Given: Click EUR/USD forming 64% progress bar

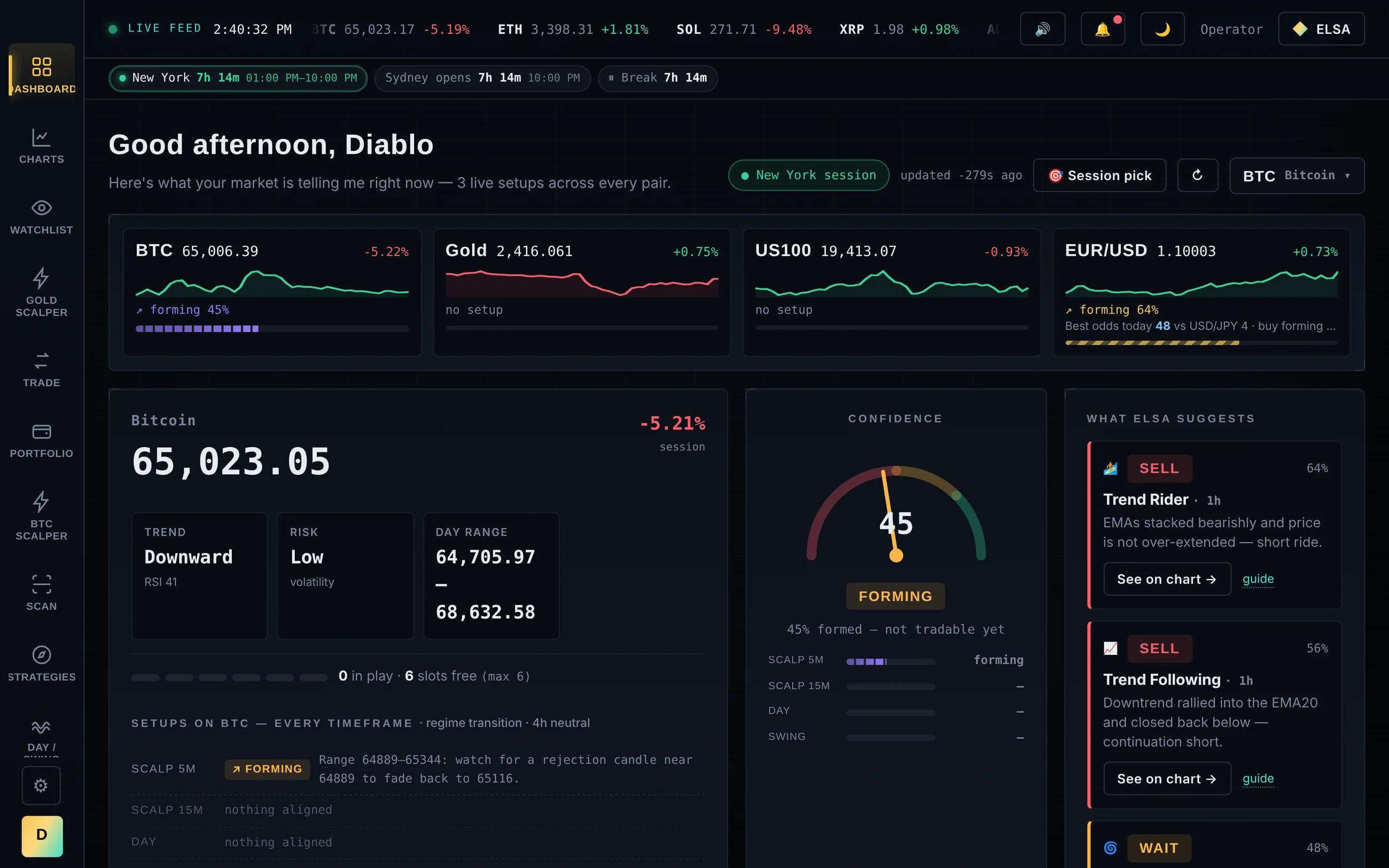Looking at the screenshot, I should click(x=1201, y=343).
